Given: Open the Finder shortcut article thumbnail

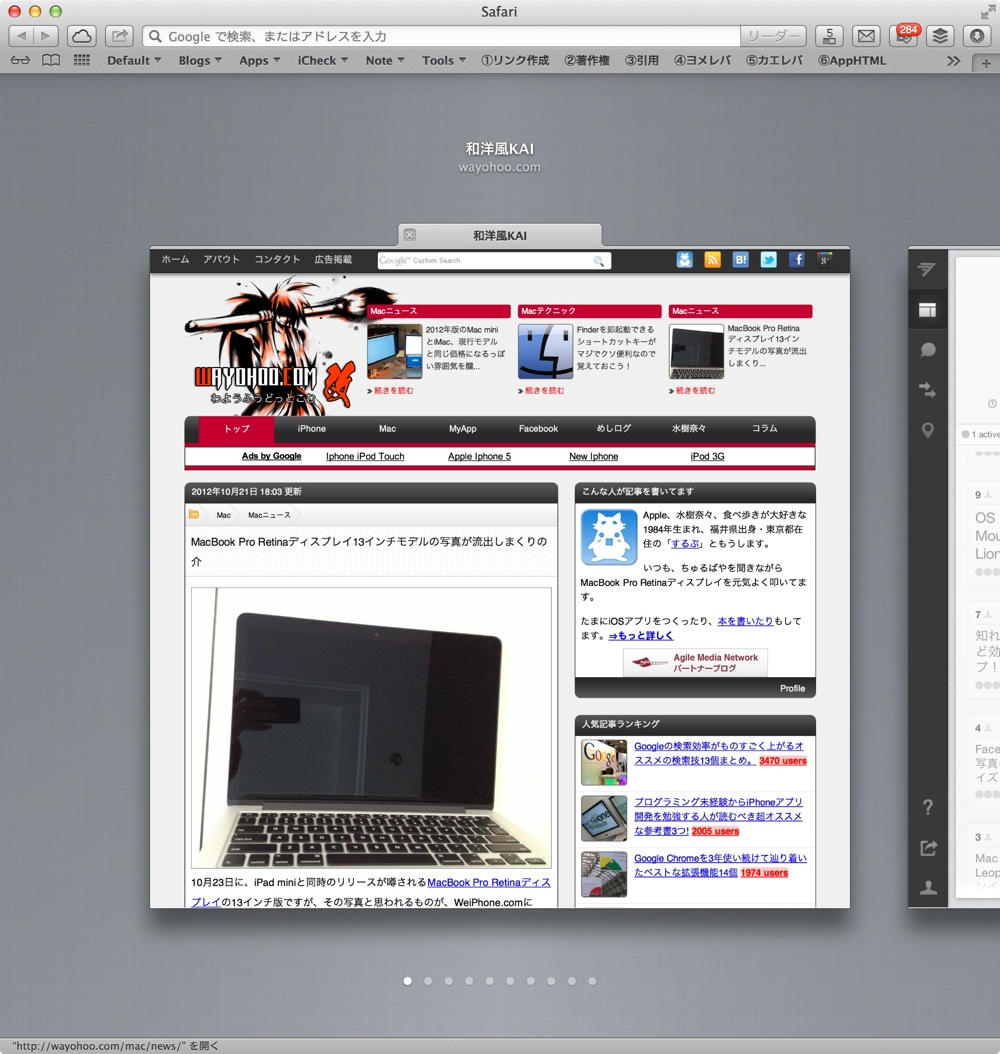Looking at the screenshot, I should tap(545, 352).
